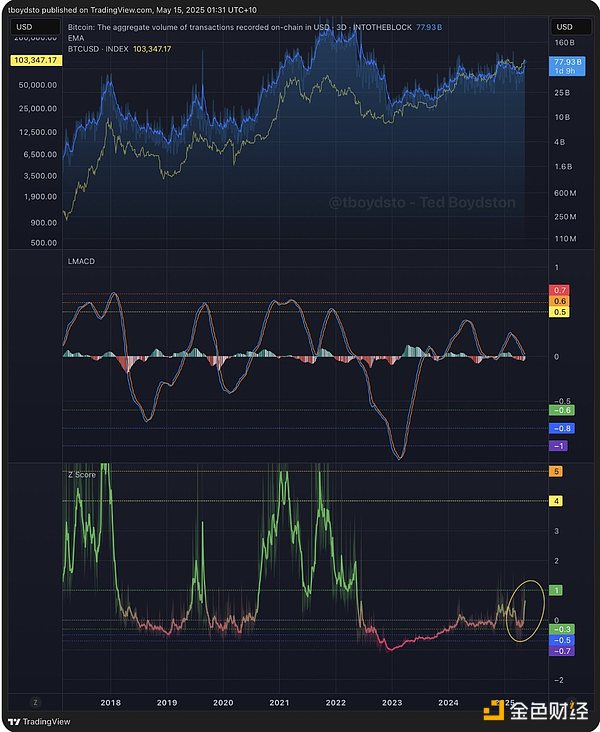Click the red 0.7 level swatch
The height and width of the screenshot is (732, 600).
coord(560,290)
